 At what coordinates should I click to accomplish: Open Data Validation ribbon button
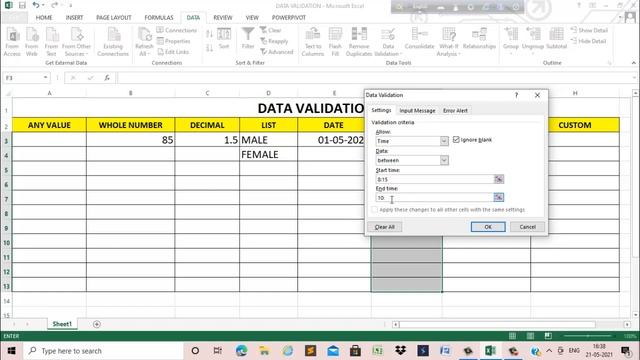388,42
